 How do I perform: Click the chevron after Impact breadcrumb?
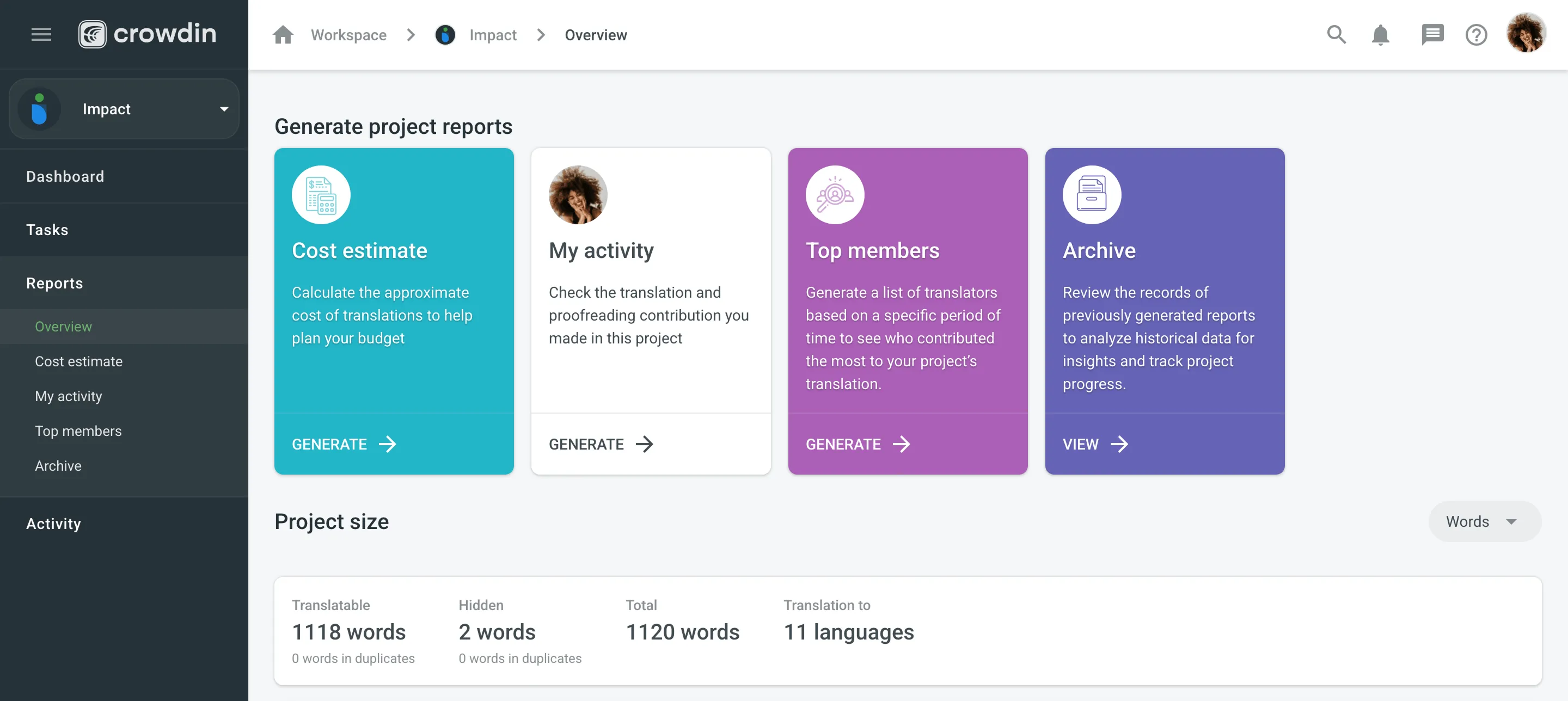(541, 35)
